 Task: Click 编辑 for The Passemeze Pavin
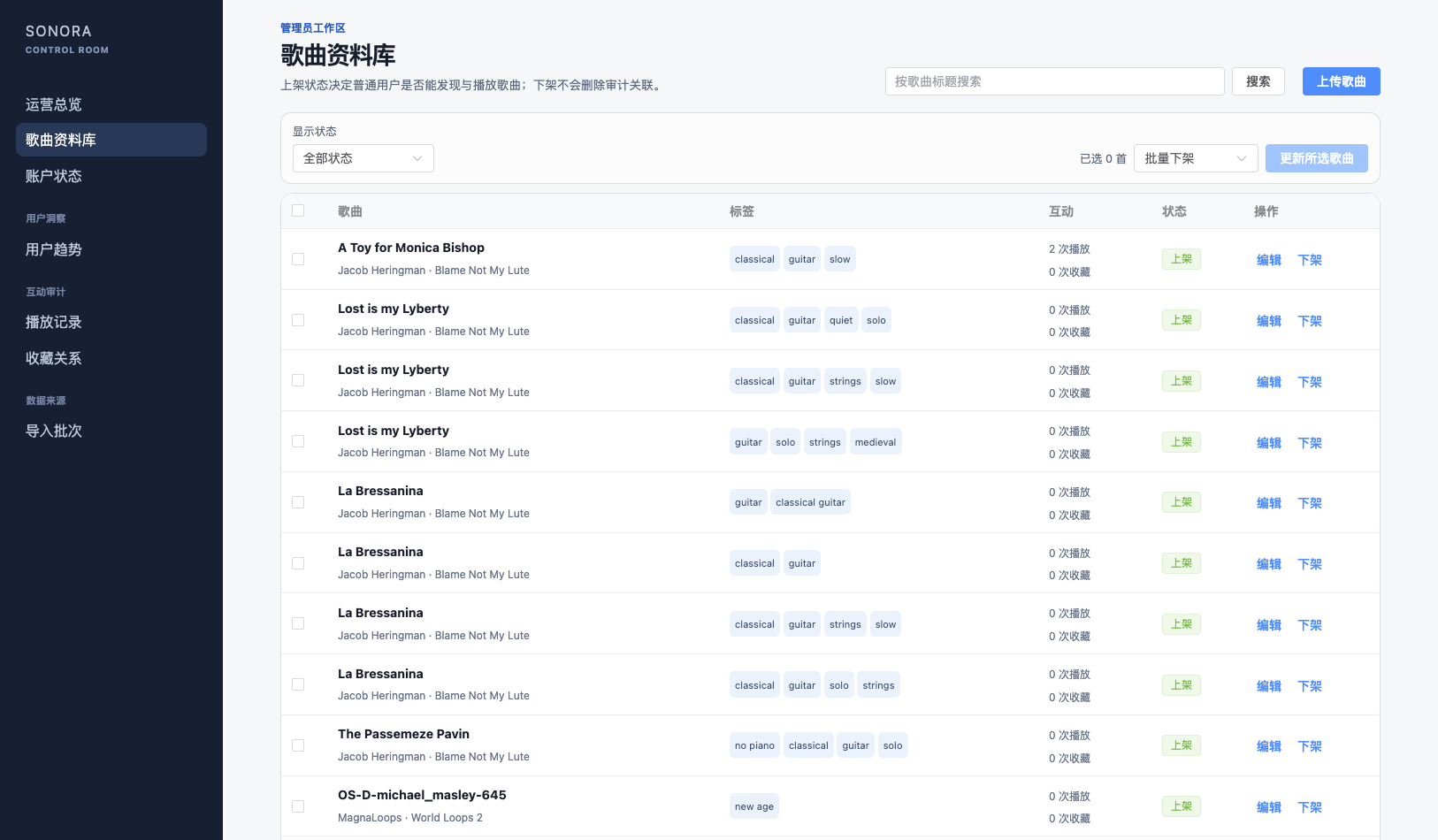point(1269,746)
